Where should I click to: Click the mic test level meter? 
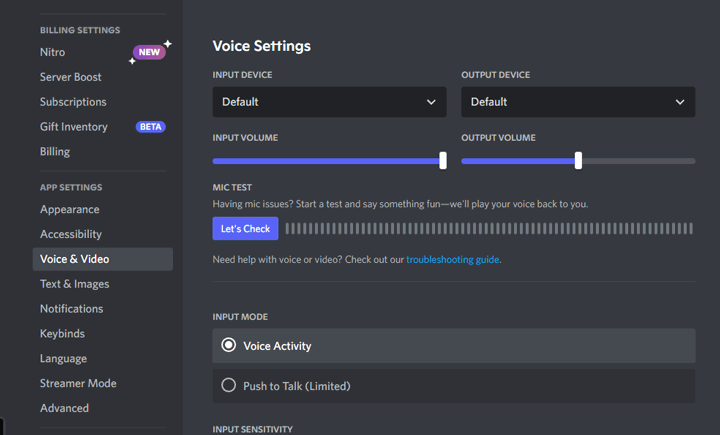488,229
